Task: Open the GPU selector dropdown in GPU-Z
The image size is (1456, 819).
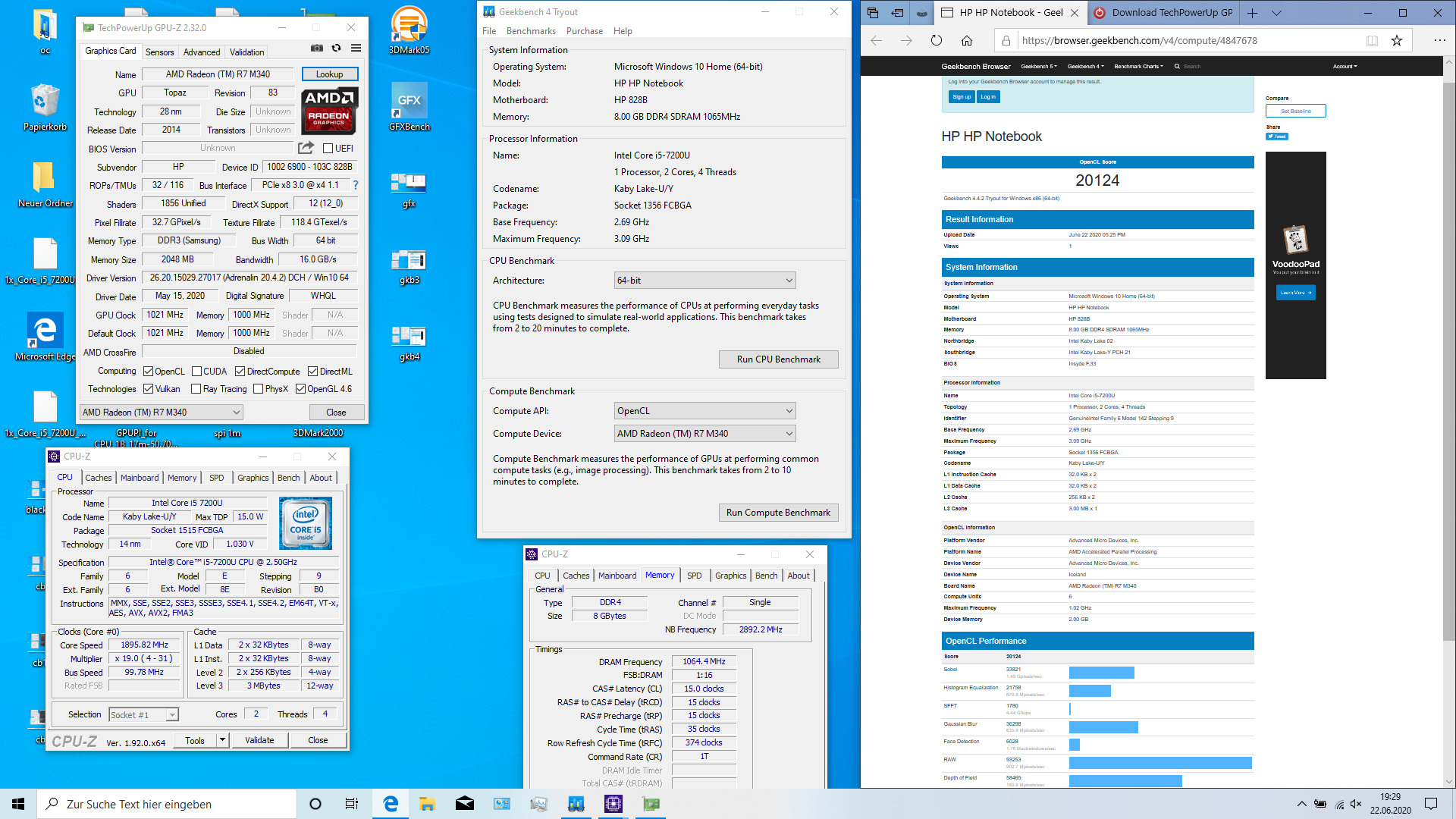Action: 161,413
